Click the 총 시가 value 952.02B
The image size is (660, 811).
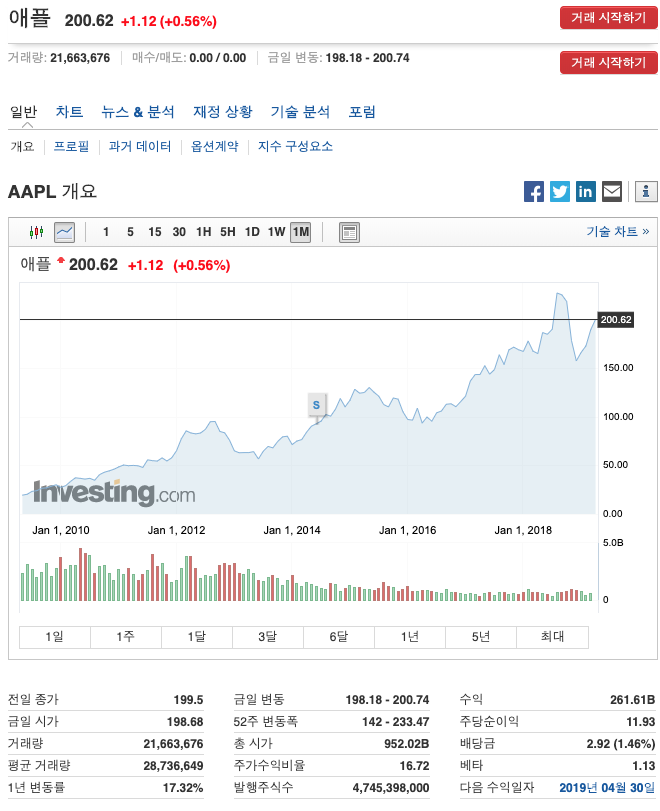coord(407,744)
